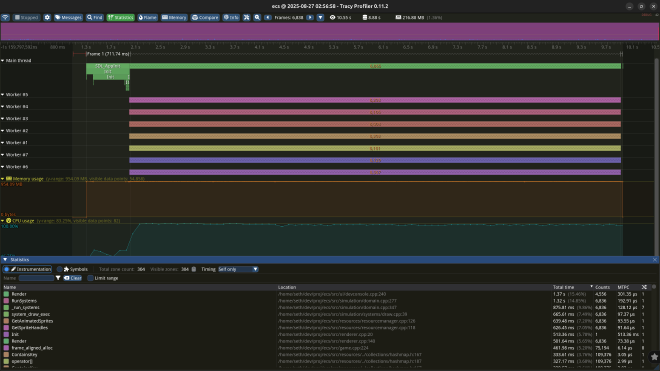Screen dimensions: 660x371
Task: Close the Statistics panel
Action: [x=655, y=260]
